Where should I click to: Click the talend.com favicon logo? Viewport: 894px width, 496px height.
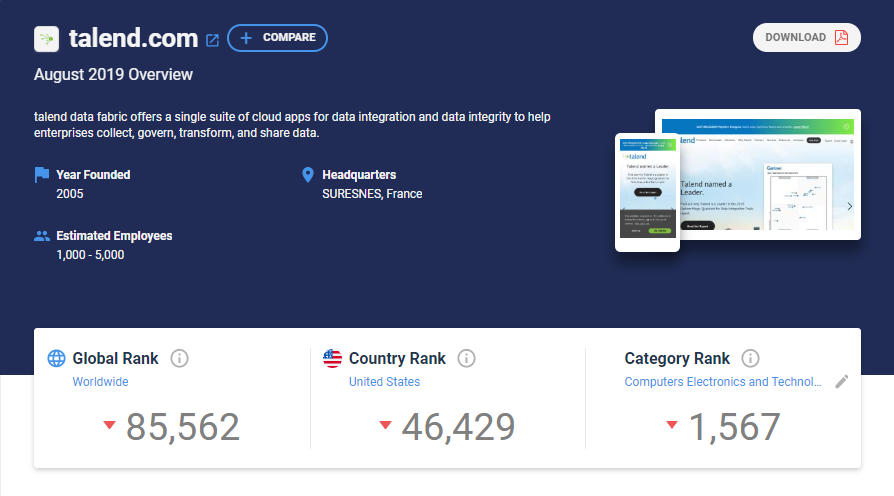tap(46, 39)
